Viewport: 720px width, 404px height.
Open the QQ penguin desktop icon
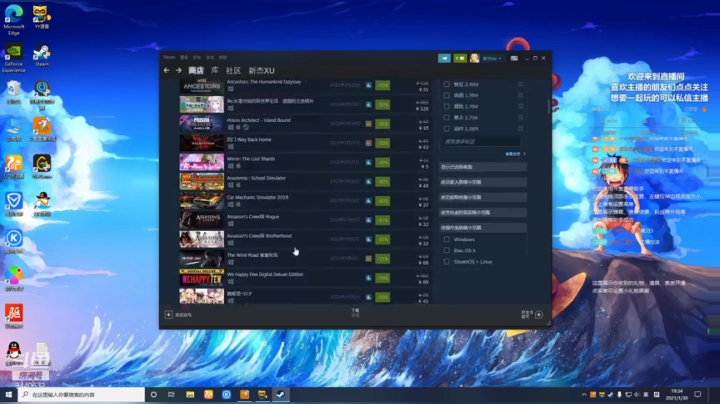pos(14,354)
